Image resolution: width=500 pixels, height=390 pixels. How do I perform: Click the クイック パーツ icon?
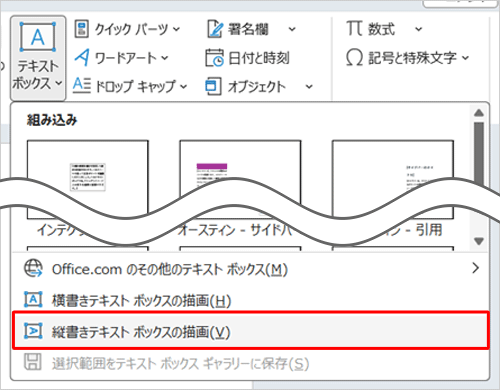pos(82,29)
